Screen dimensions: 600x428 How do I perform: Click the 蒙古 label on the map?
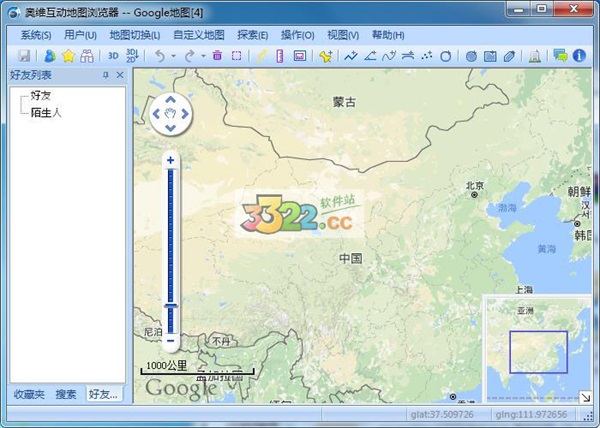tap(344, 102)
